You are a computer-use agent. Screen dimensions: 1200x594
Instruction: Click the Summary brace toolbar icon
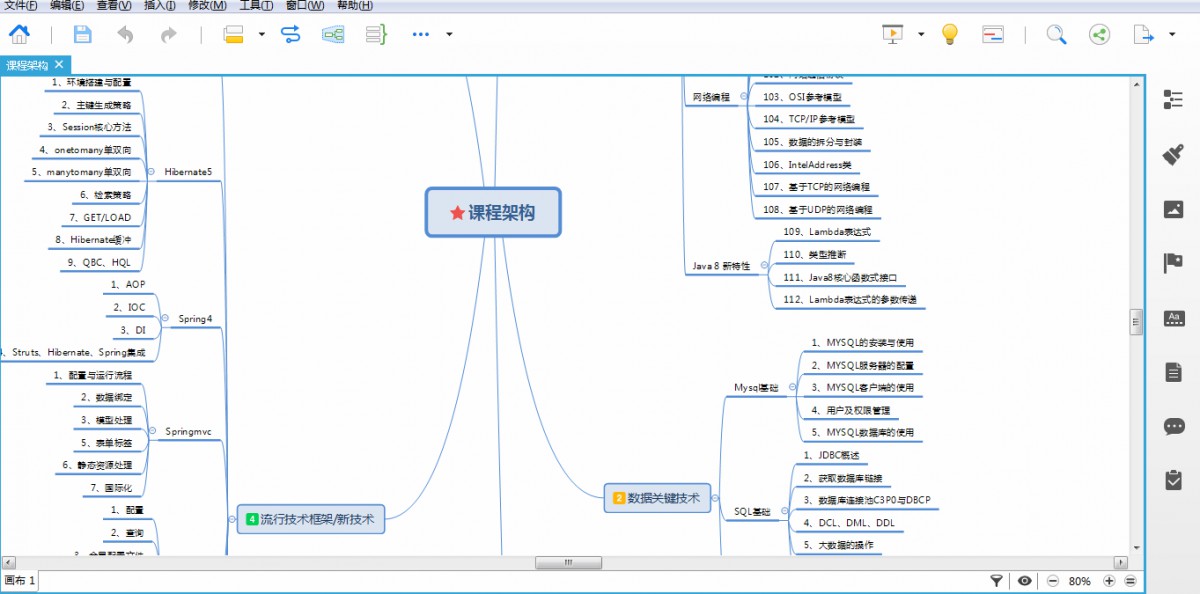click(376, 33)
